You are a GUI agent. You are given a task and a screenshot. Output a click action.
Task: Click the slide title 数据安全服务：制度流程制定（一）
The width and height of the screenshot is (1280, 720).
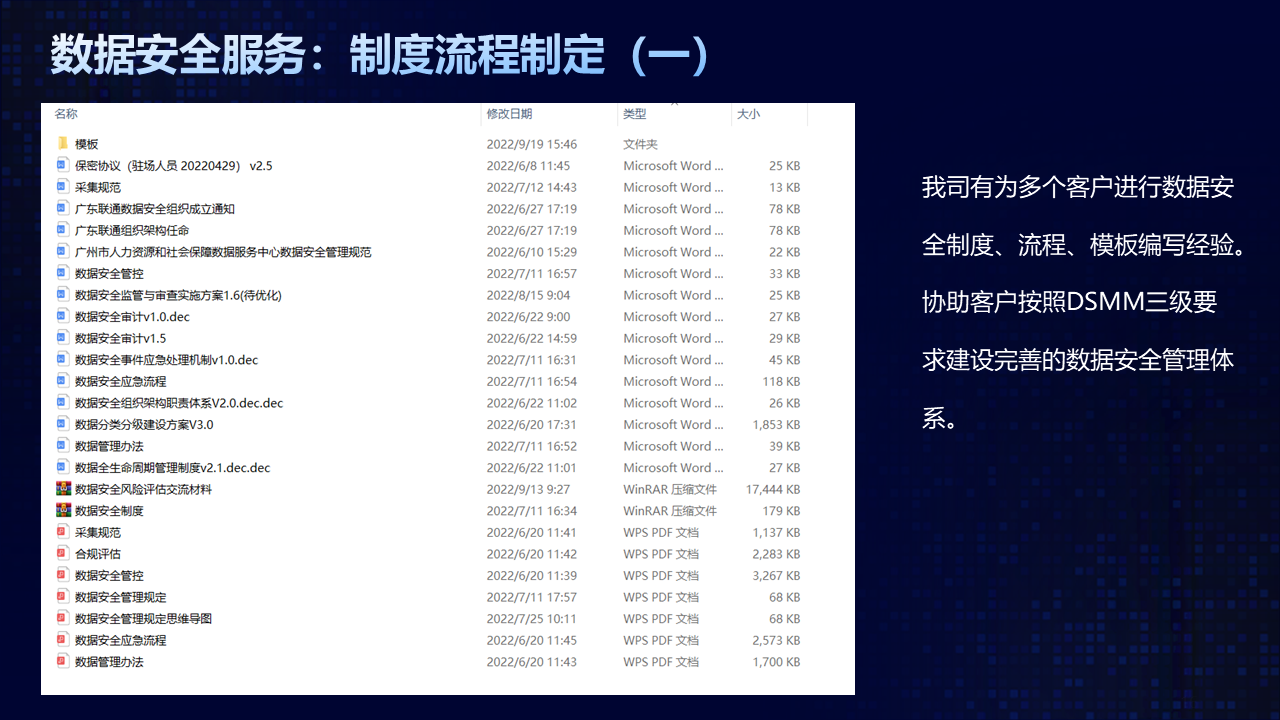381,56
